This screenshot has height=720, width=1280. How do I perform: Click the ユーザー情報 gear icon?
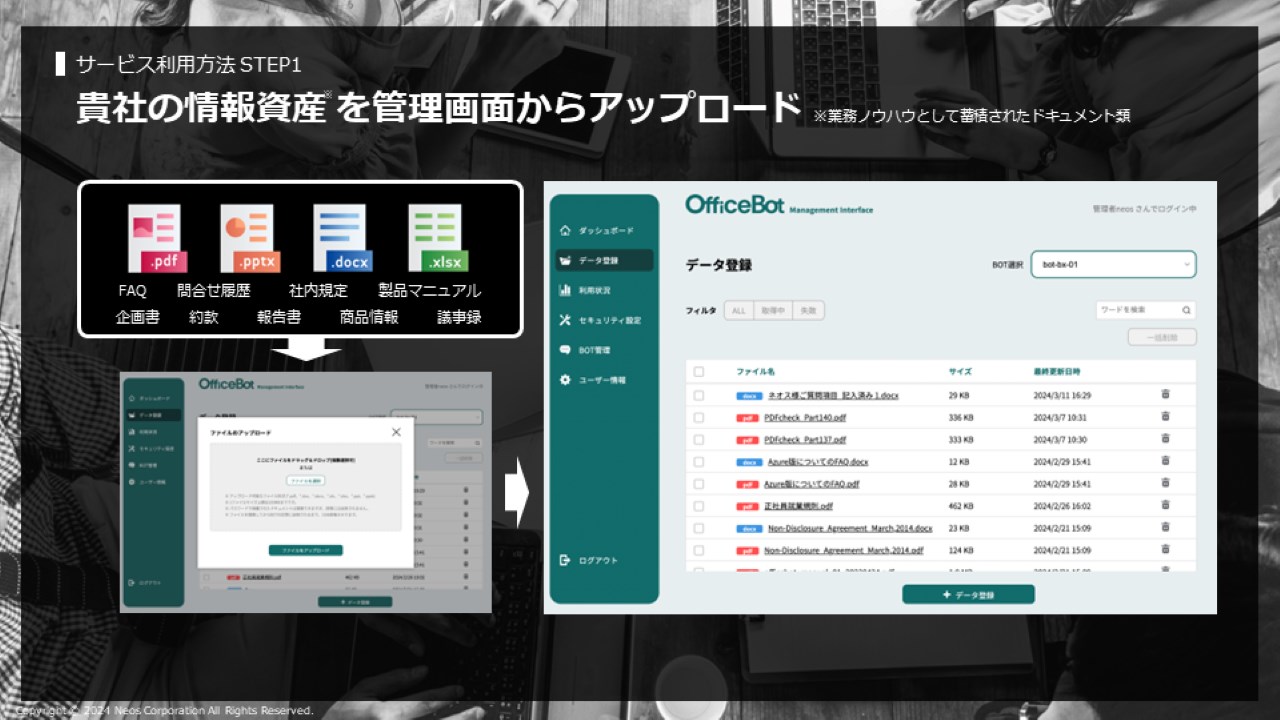565,380
